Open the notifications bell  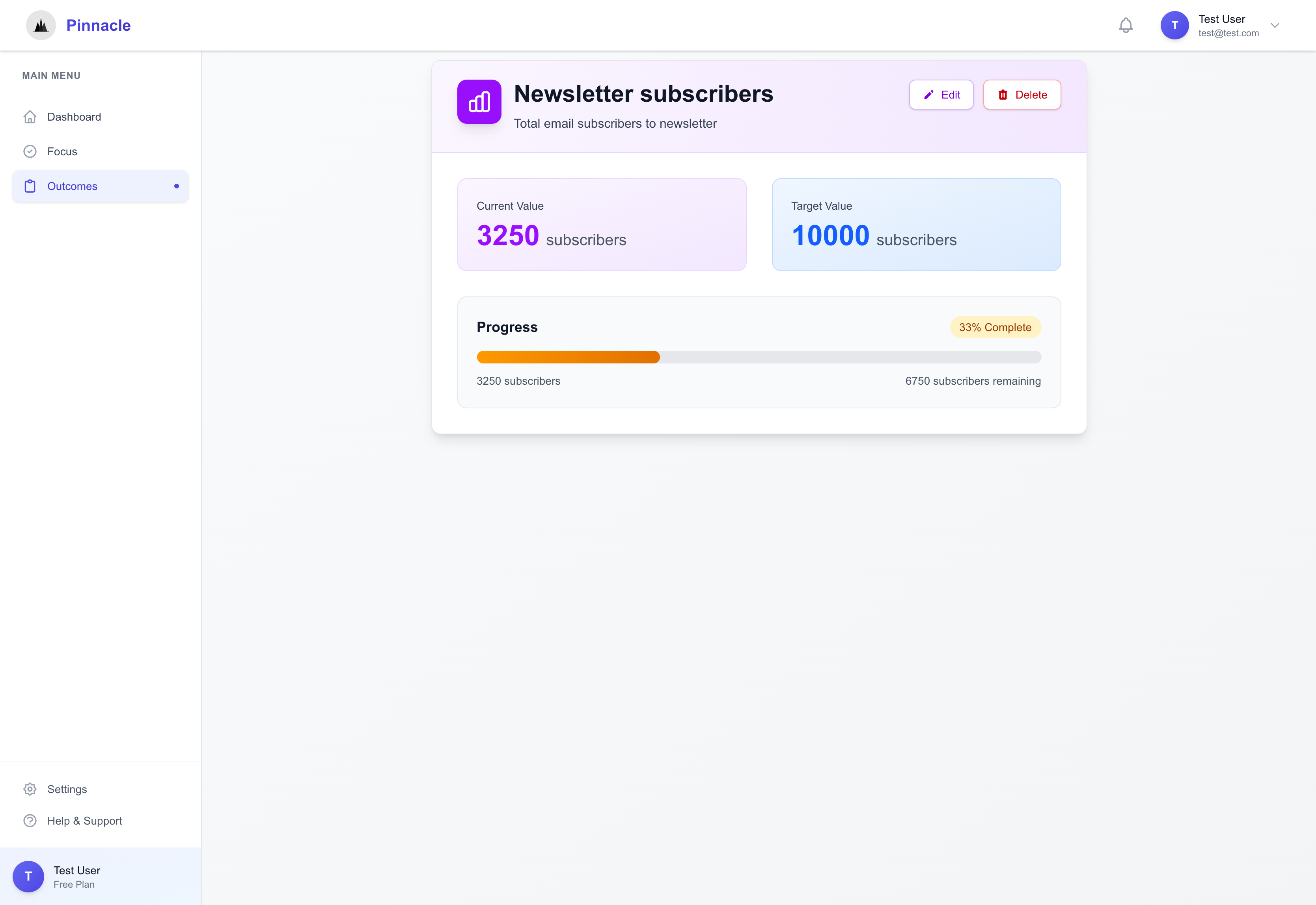1126,26
